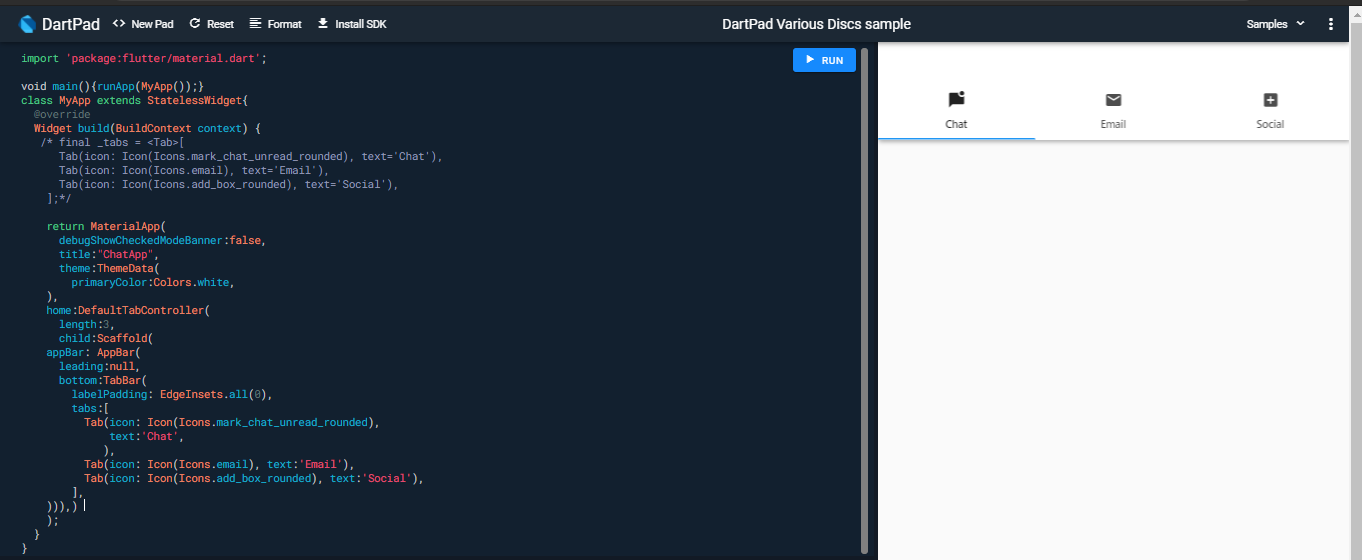Click the leading:null line

(100, 367)
